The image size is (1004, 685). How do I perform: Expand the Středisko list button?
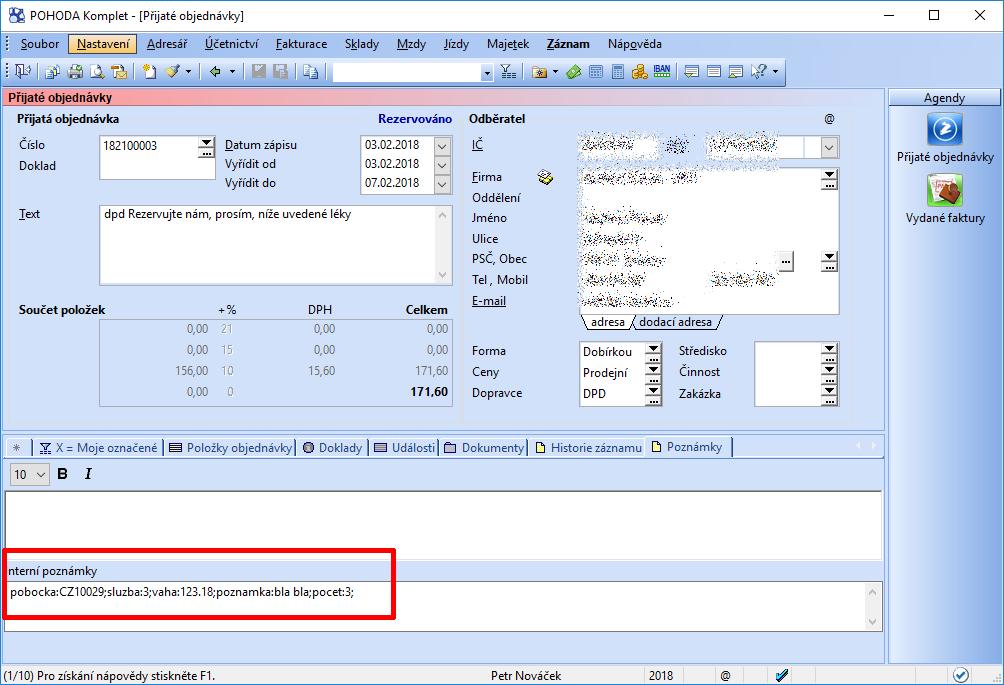[829, 351]
